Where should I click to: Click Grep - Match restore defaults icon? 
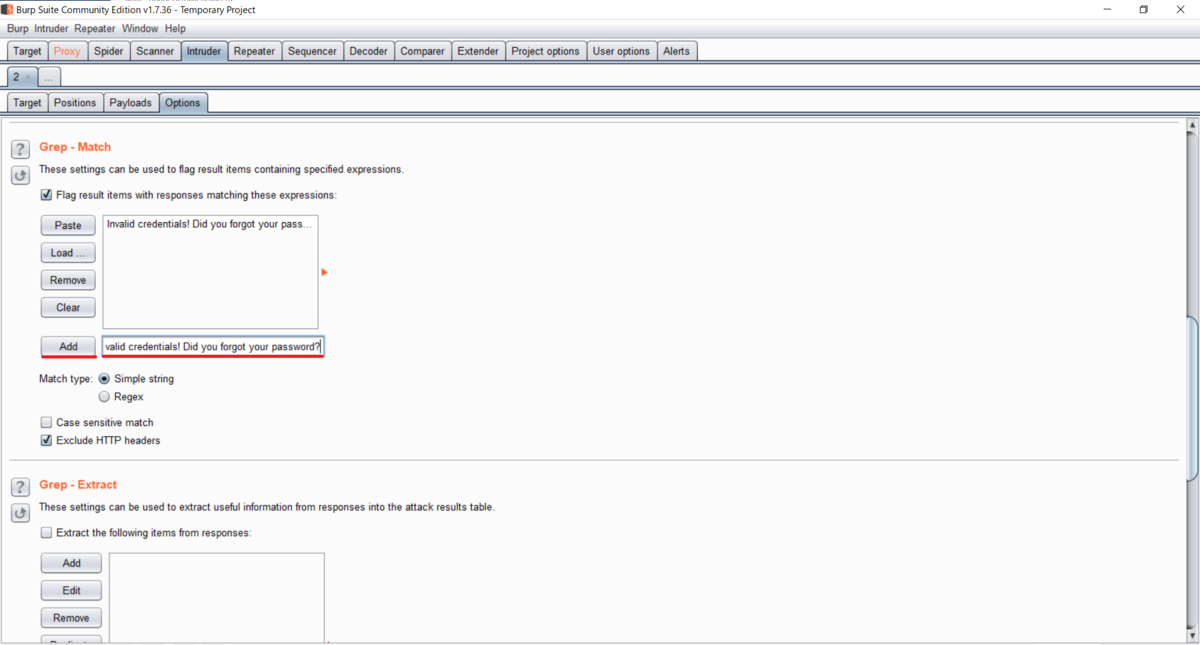pyautogui.click(x=20, y=176)
